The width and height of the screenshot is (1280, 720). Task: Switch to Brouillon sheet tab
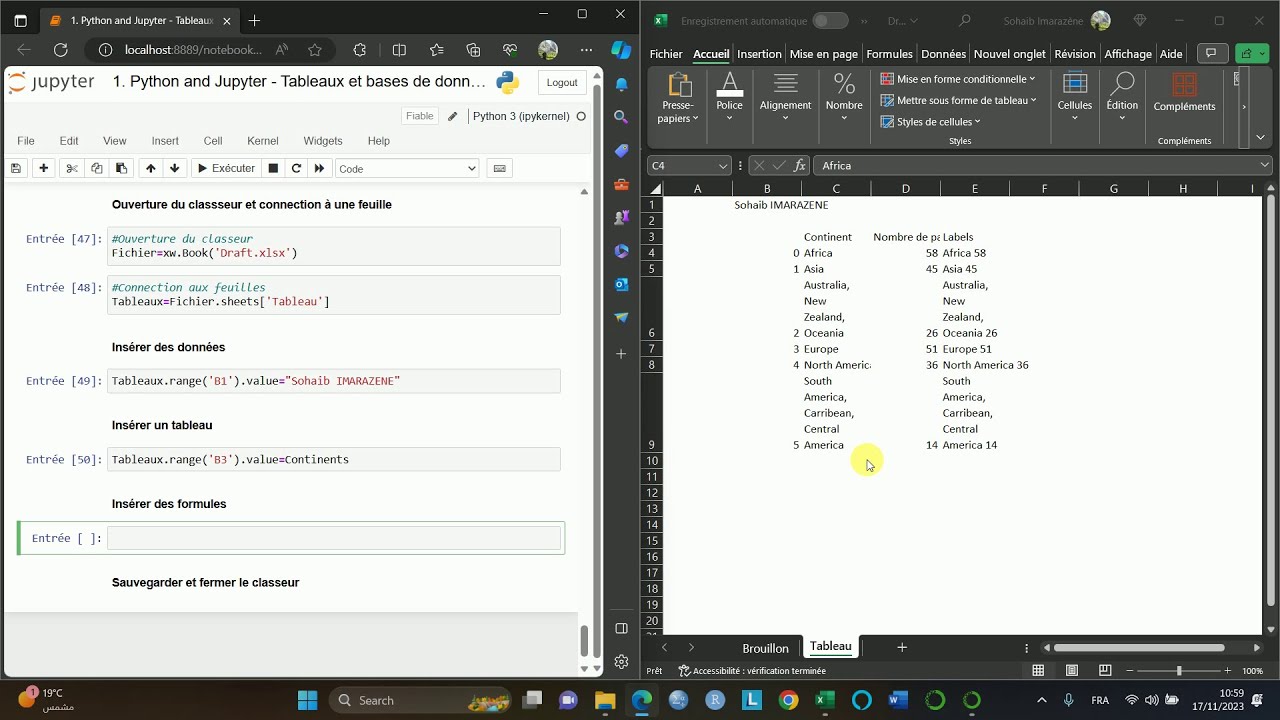[765, 648]
